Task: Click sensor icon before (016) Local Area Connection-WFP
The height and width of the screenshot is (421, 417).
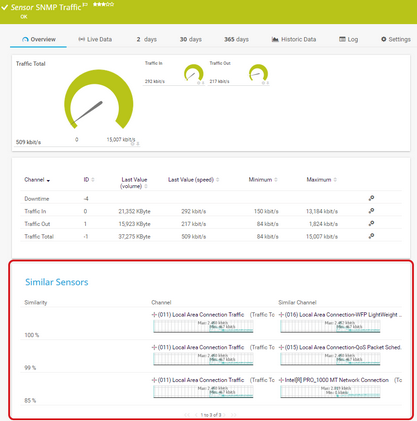Action: click(x=281, y=315)
